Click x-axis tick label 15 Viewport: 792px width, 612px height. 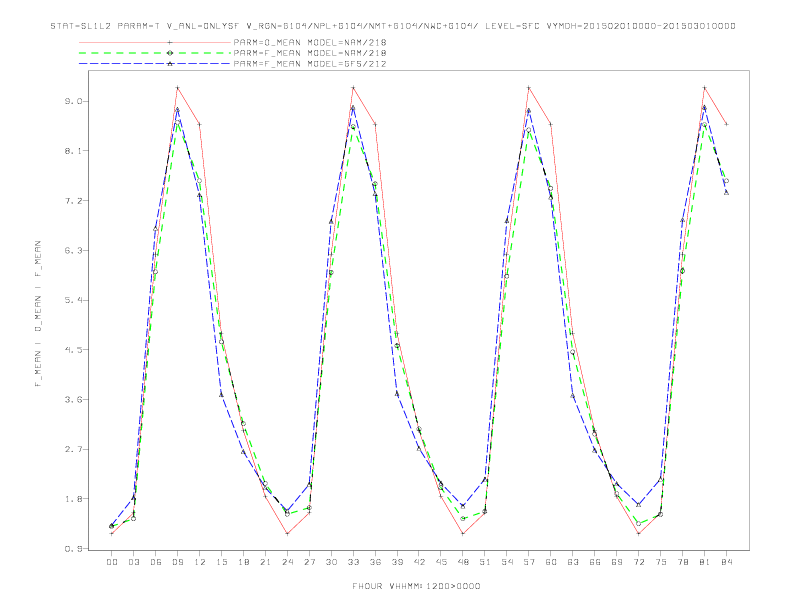click(x=222, y=562)
